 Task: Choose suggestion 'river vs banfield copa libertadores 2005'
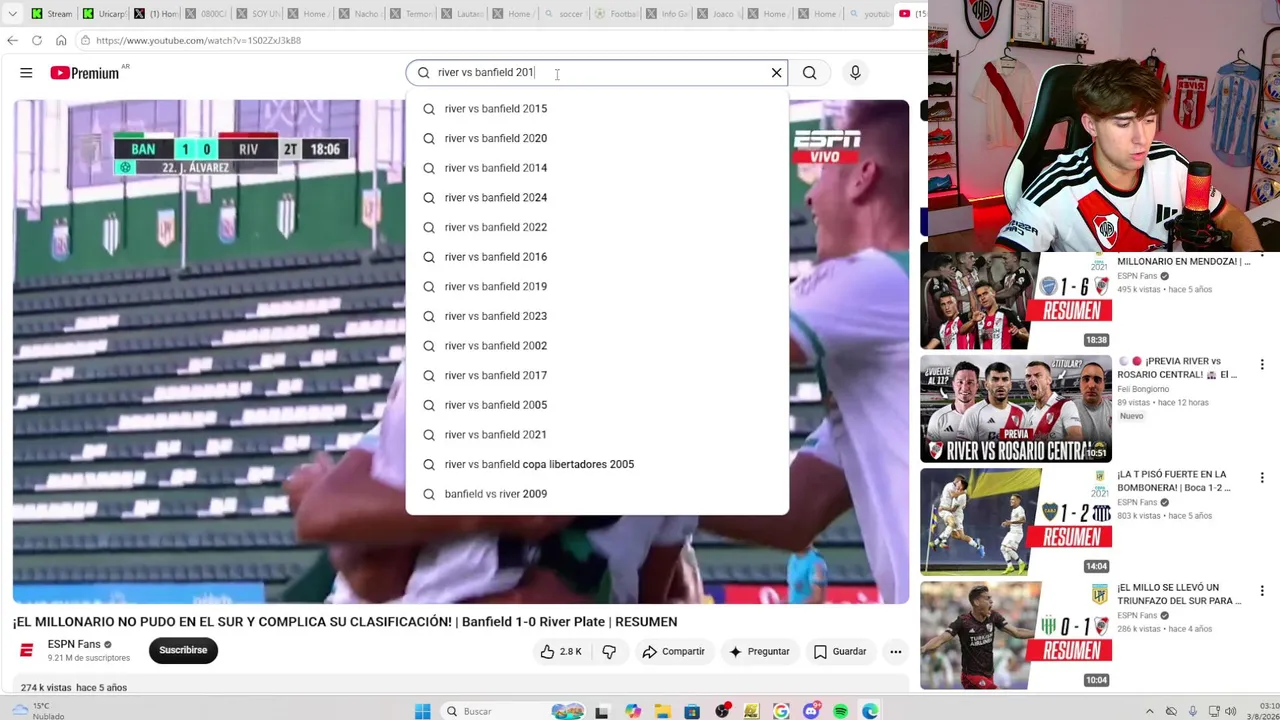597,464
